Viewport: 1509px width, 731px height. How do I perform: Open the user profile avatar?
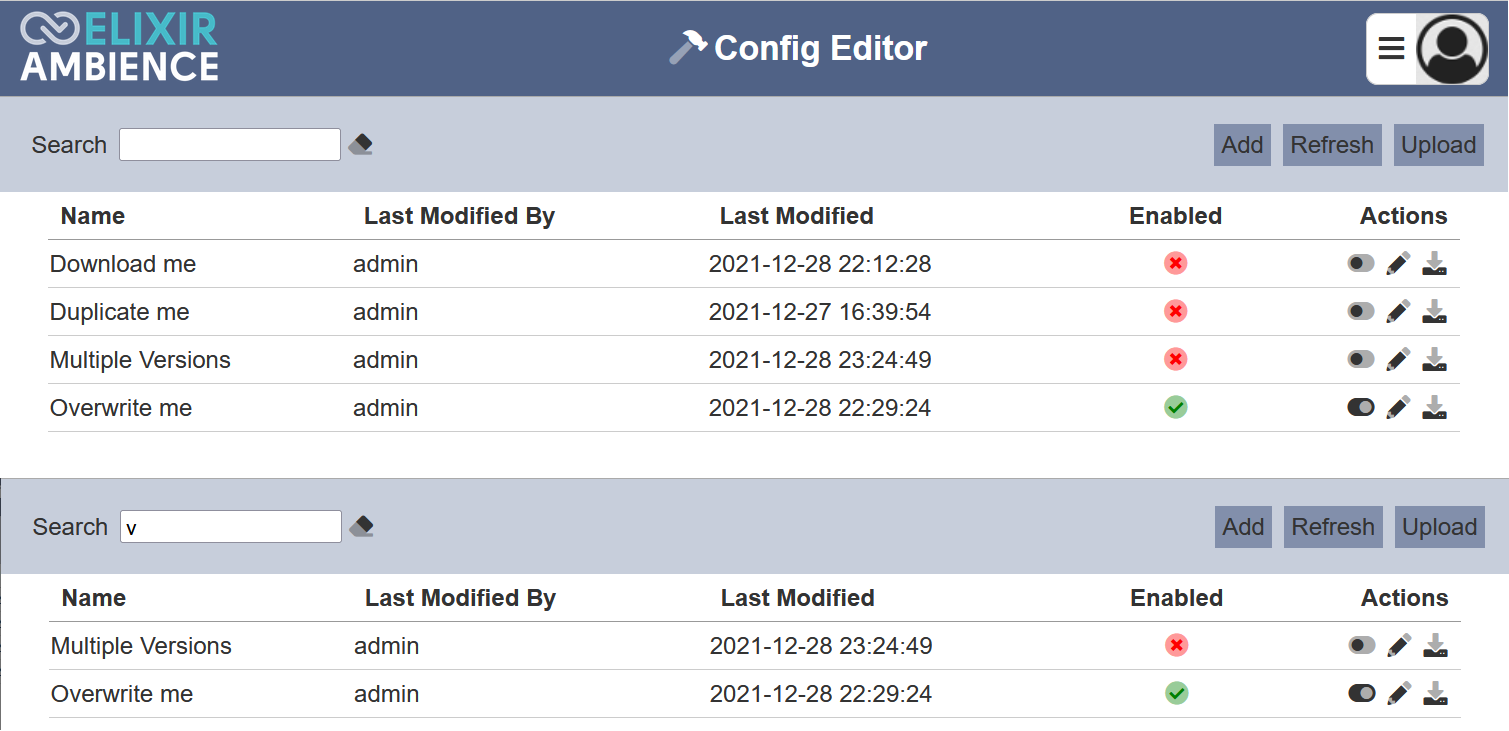[x=1453, y=48]
